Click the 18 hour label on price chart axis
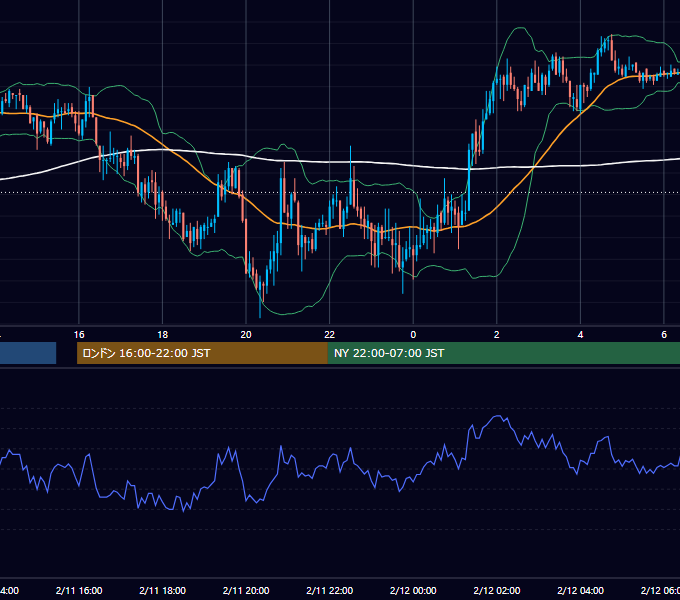 (162, 335)
